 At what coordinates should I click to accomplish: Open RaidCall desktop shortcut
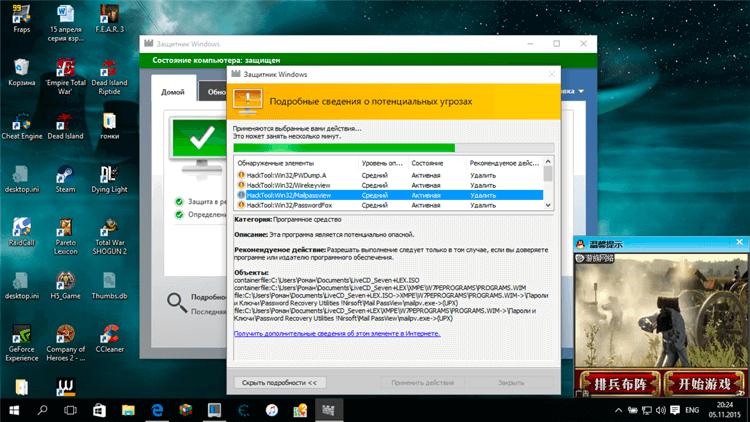click(x=22, y=232)
